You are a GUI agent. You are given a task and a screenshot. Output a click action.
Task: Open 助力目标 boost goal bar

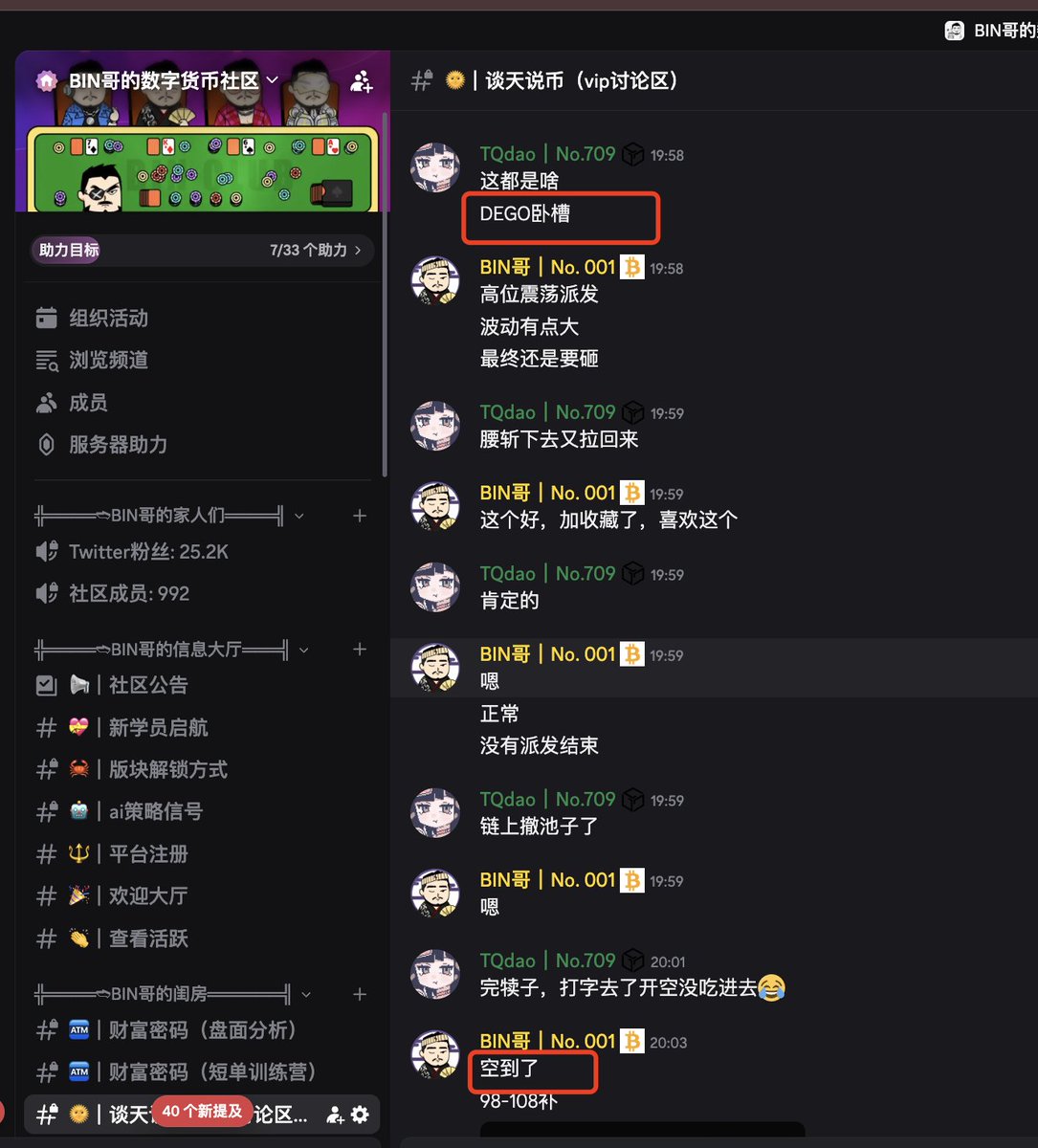point(201,250)
